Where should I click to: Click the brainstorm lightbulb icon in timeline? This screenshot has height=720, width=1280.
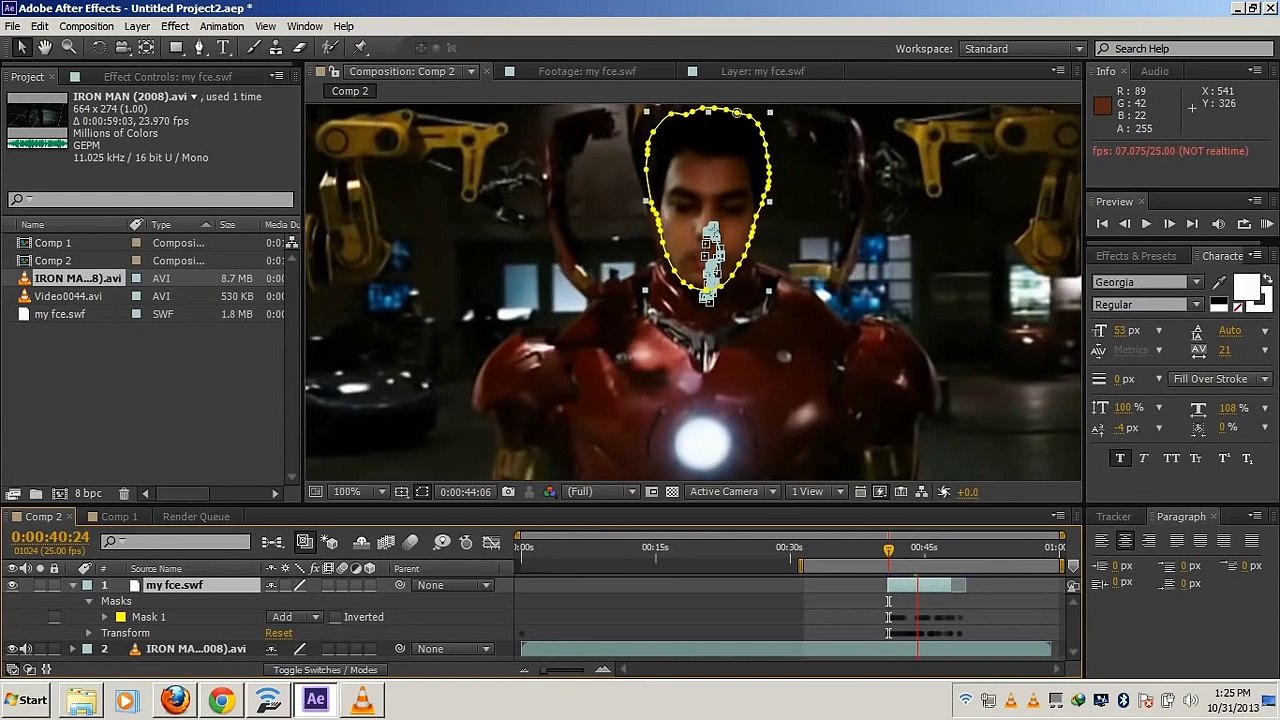442,542
